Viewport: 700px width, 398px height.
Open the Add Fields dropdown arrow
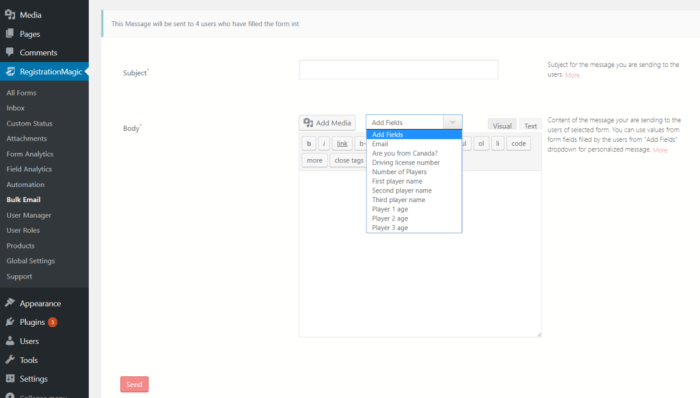(x=452, y=122)
